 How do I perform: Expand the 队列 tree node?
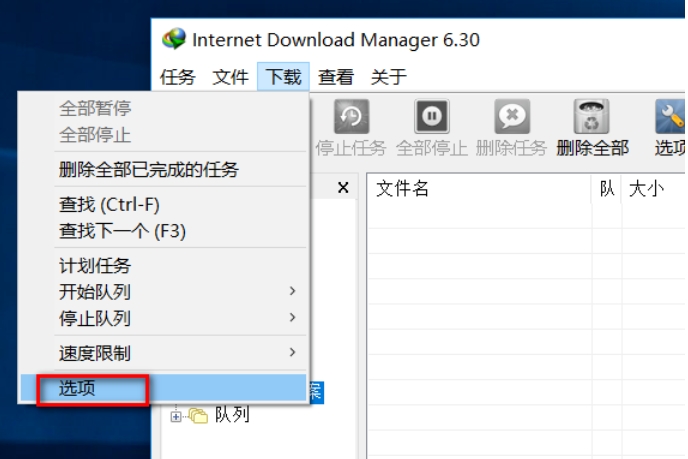pyautogui.click(x=176, y=416)
